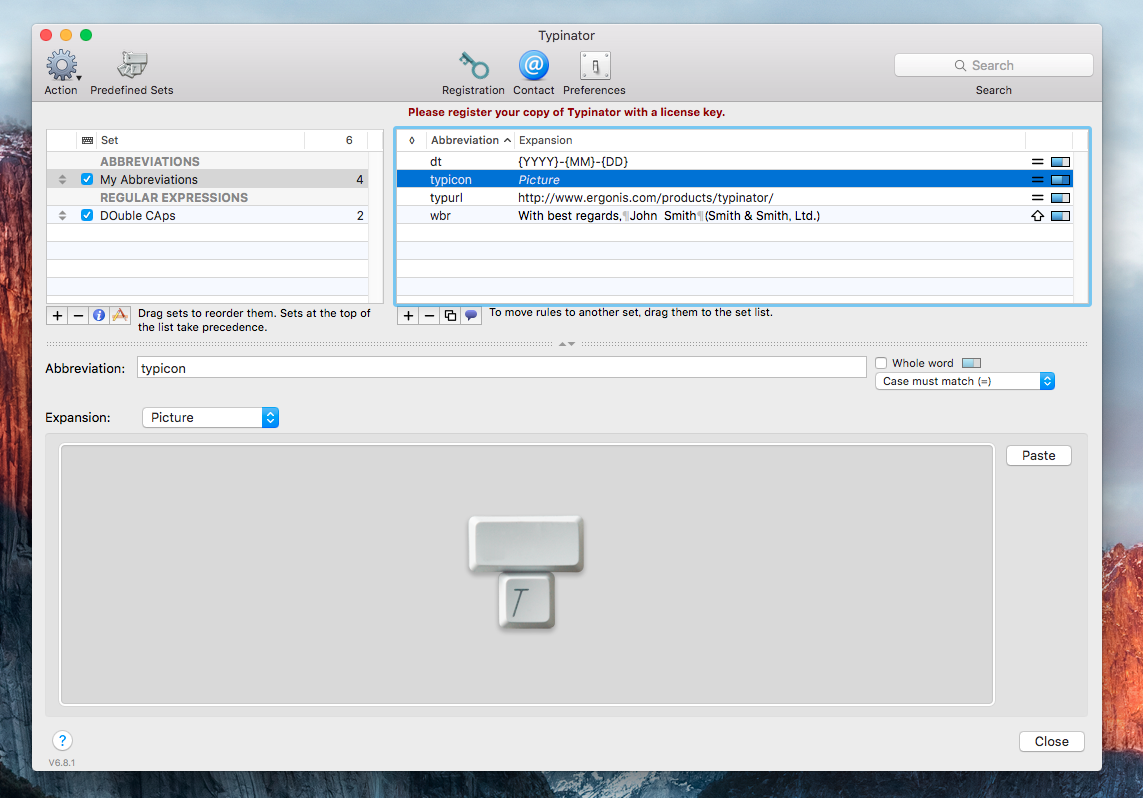Select the dt abbreviation row

pyautogui.click(x=735, y=162)
